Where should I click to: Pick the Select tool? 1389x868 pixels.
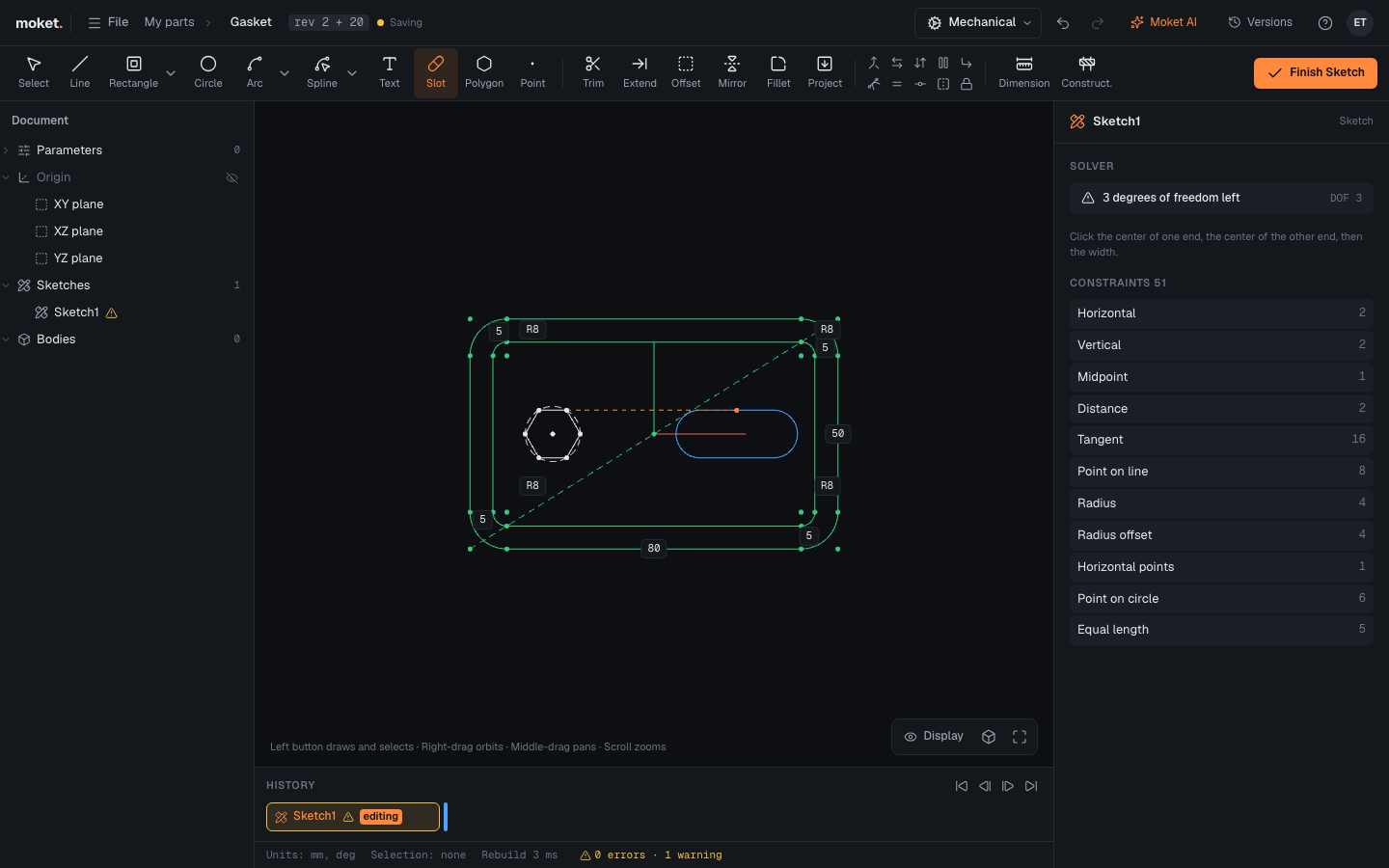(x=34, y=72)
